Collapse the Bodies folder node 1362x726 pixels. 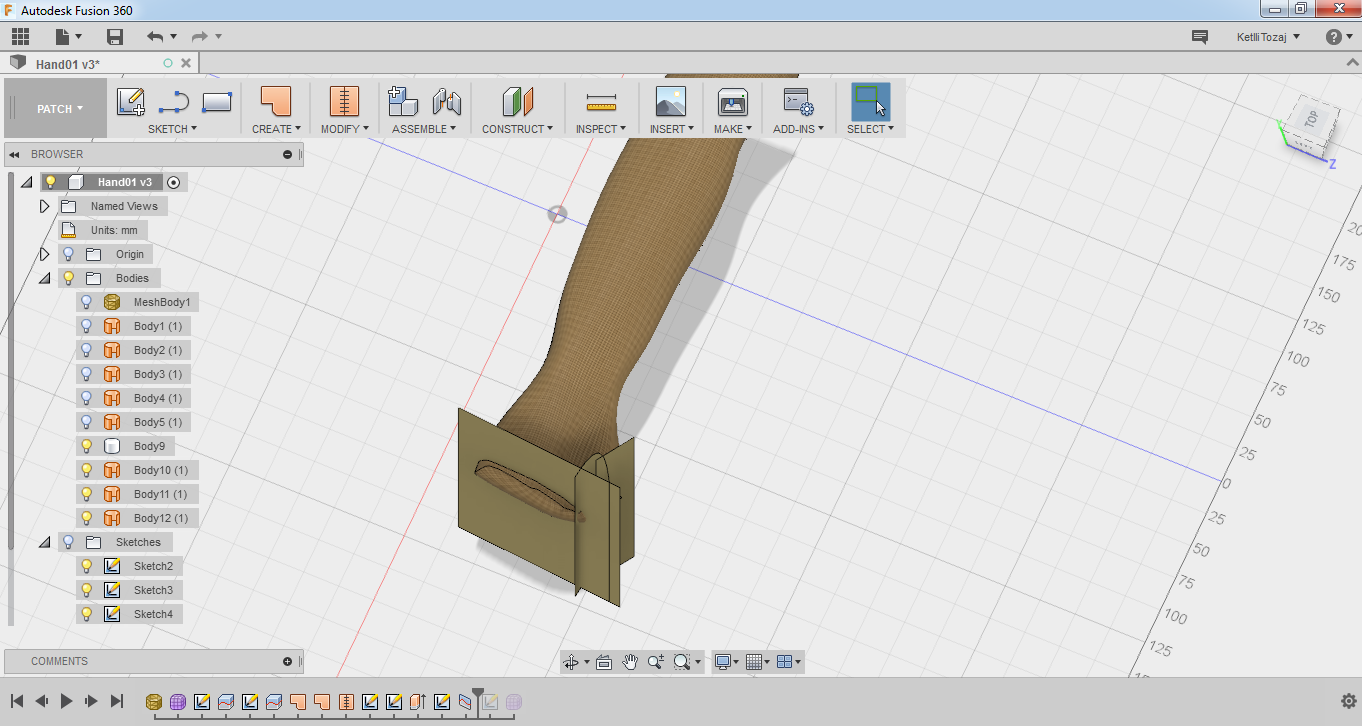click(x=44, y=278)
